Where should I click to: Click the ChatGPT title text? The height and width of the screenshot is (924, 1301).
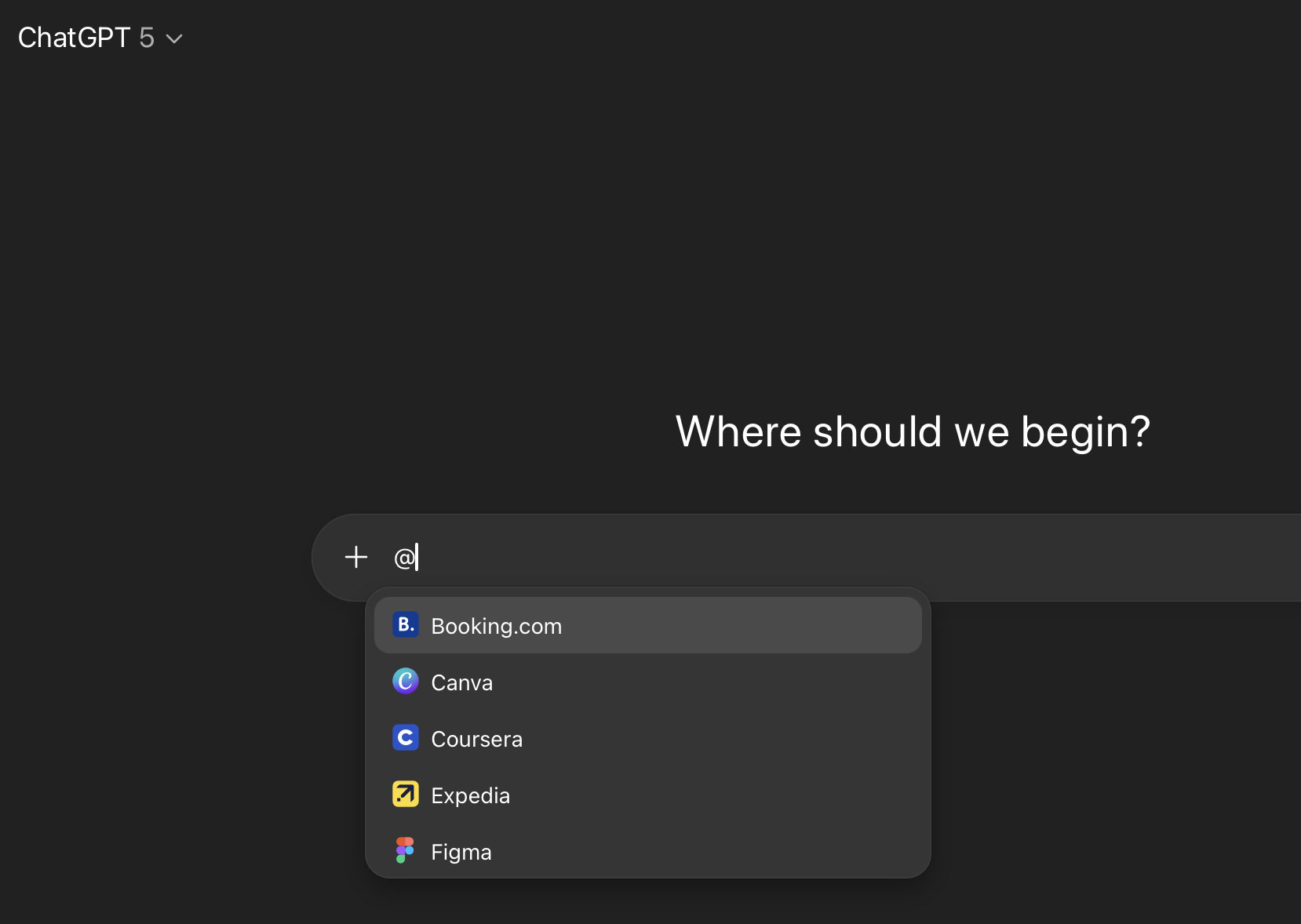click(74, 38)
